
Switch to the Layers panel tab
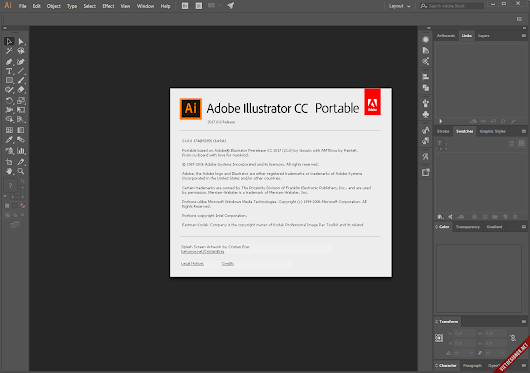(x=484, y=35)
